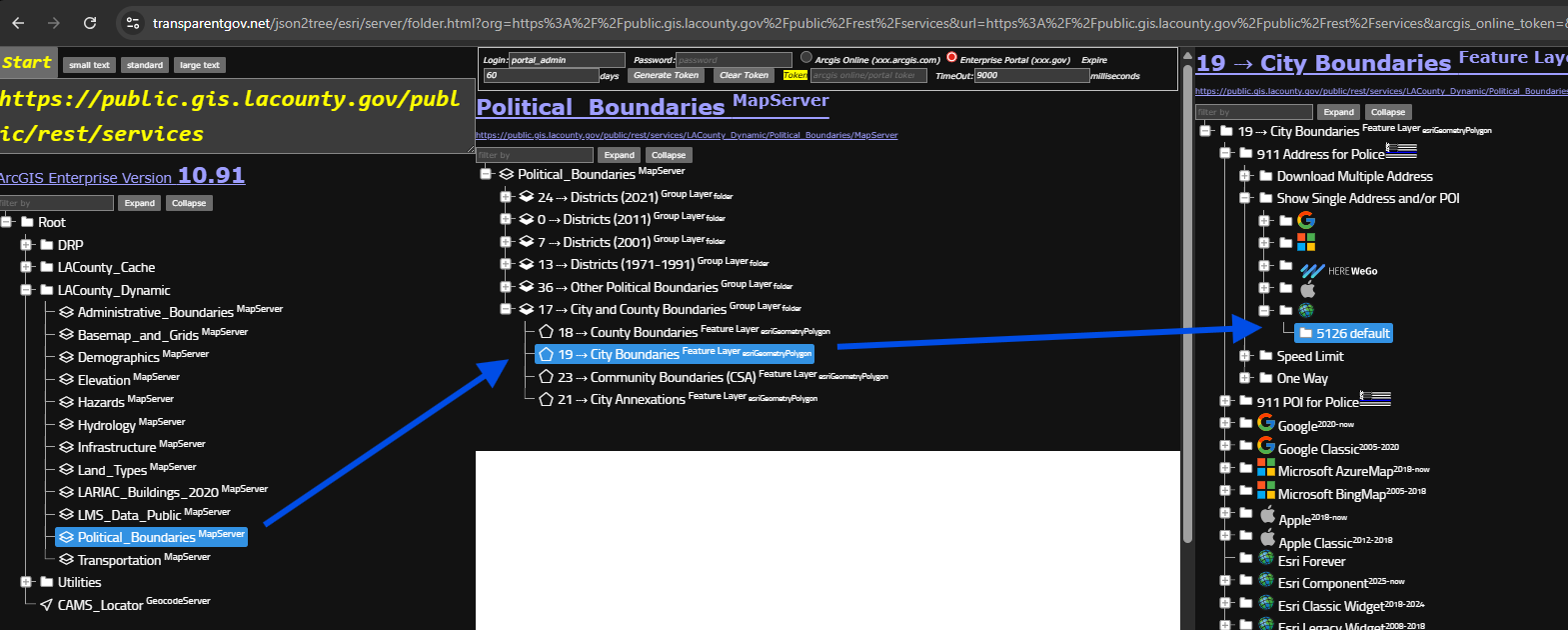This screenshot has height=630, width=1568.
Task: Expand the Districts (2021) group layer
Action: pos(506,197)
